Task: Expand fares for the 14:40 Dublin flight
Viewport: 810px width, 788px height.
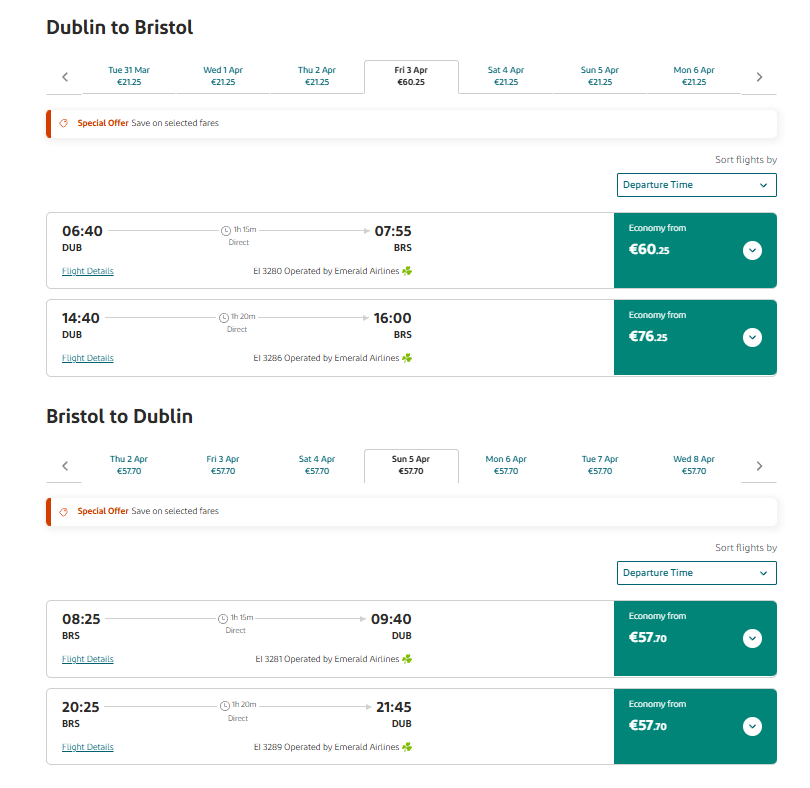Action: (x=752, y=337)
